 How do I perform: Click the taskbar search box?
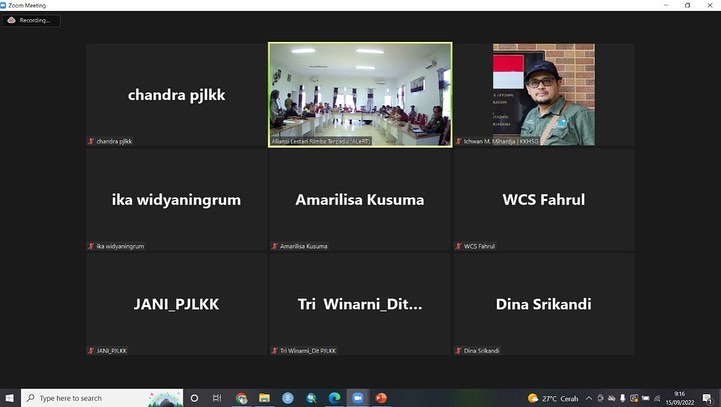click(100, 398)
